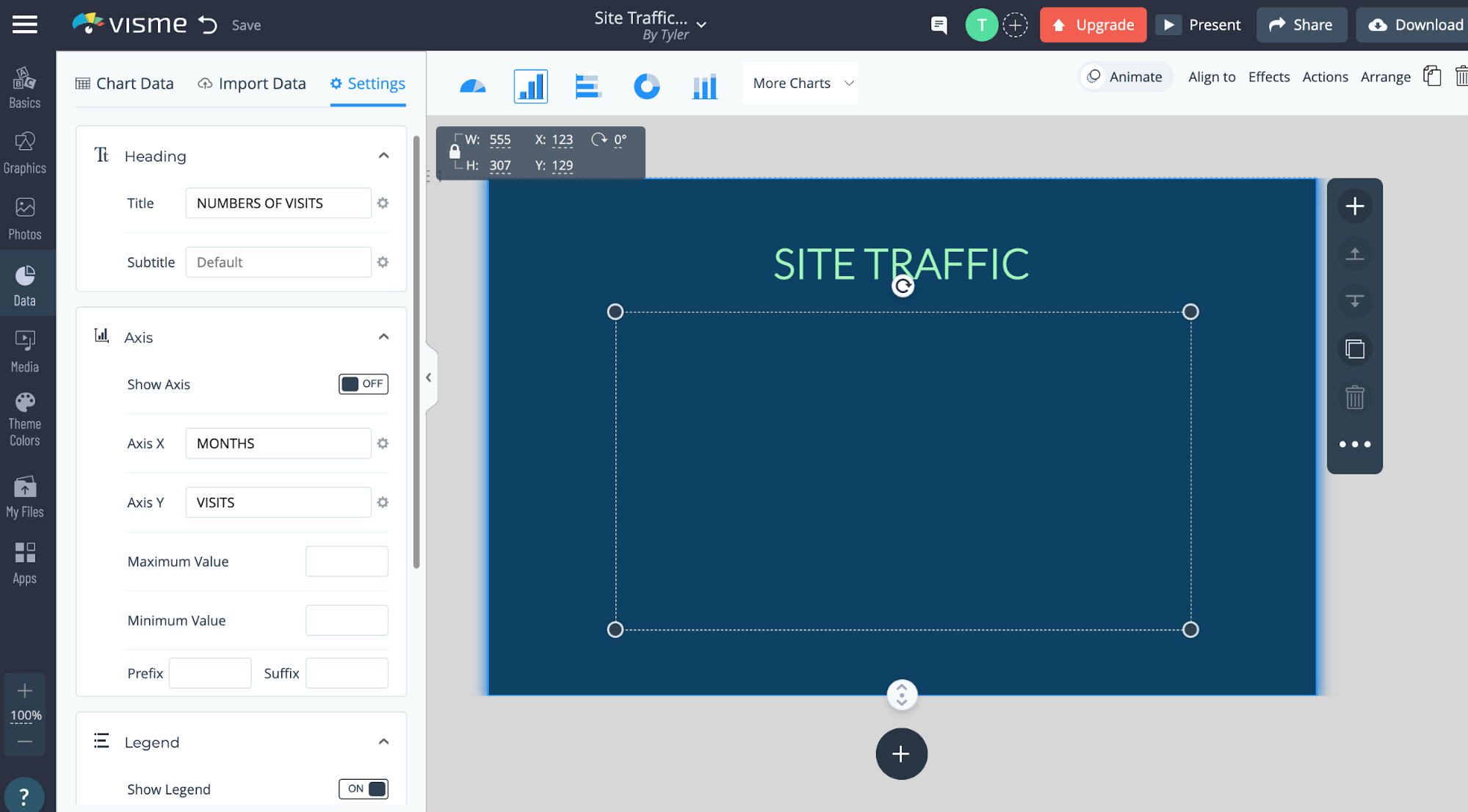Click the Download button
Viewport: 1468px width, 812px height.
pos(1414,25)
